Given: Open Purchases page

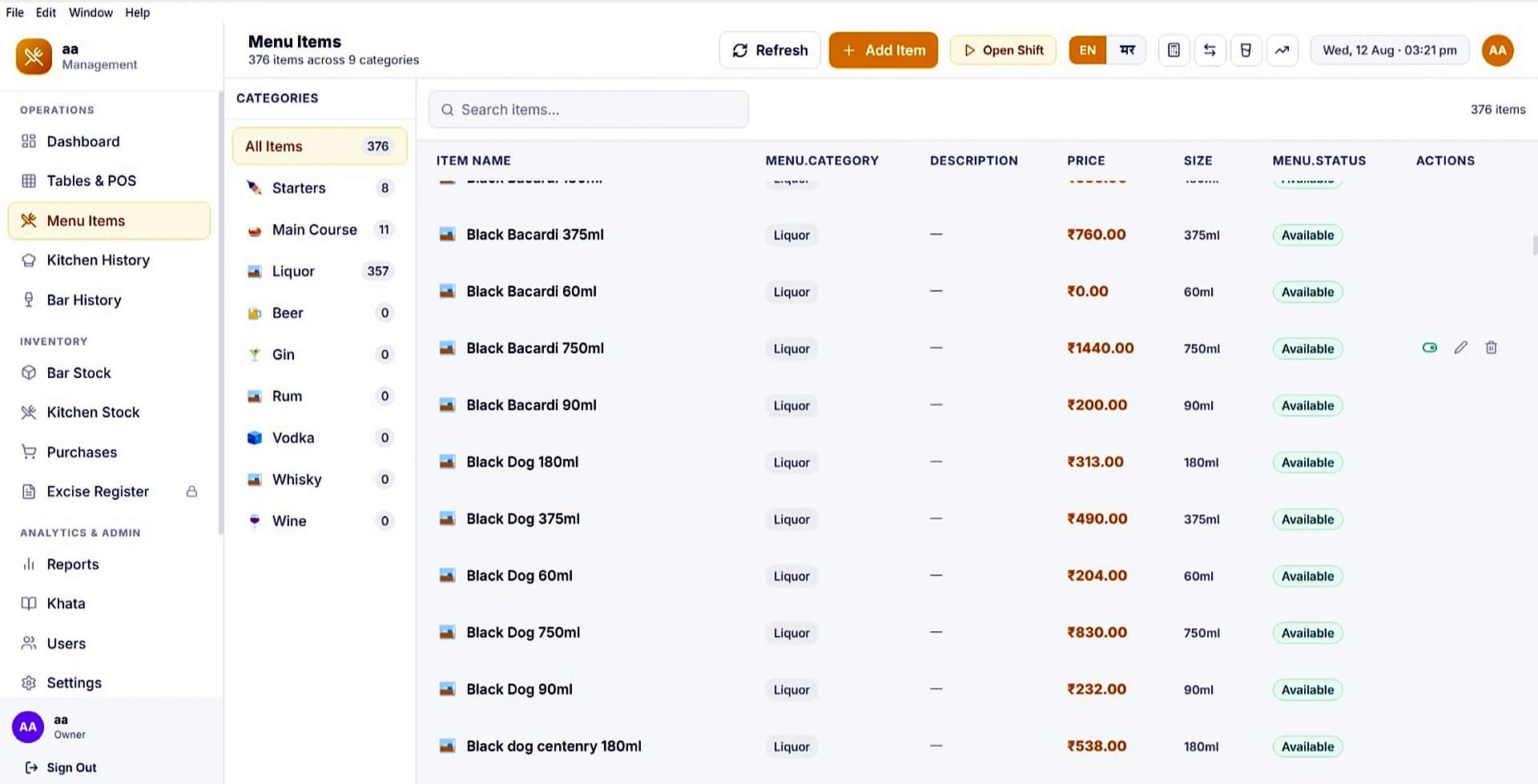Looking at the screenshot, I should tap(109, 452).
